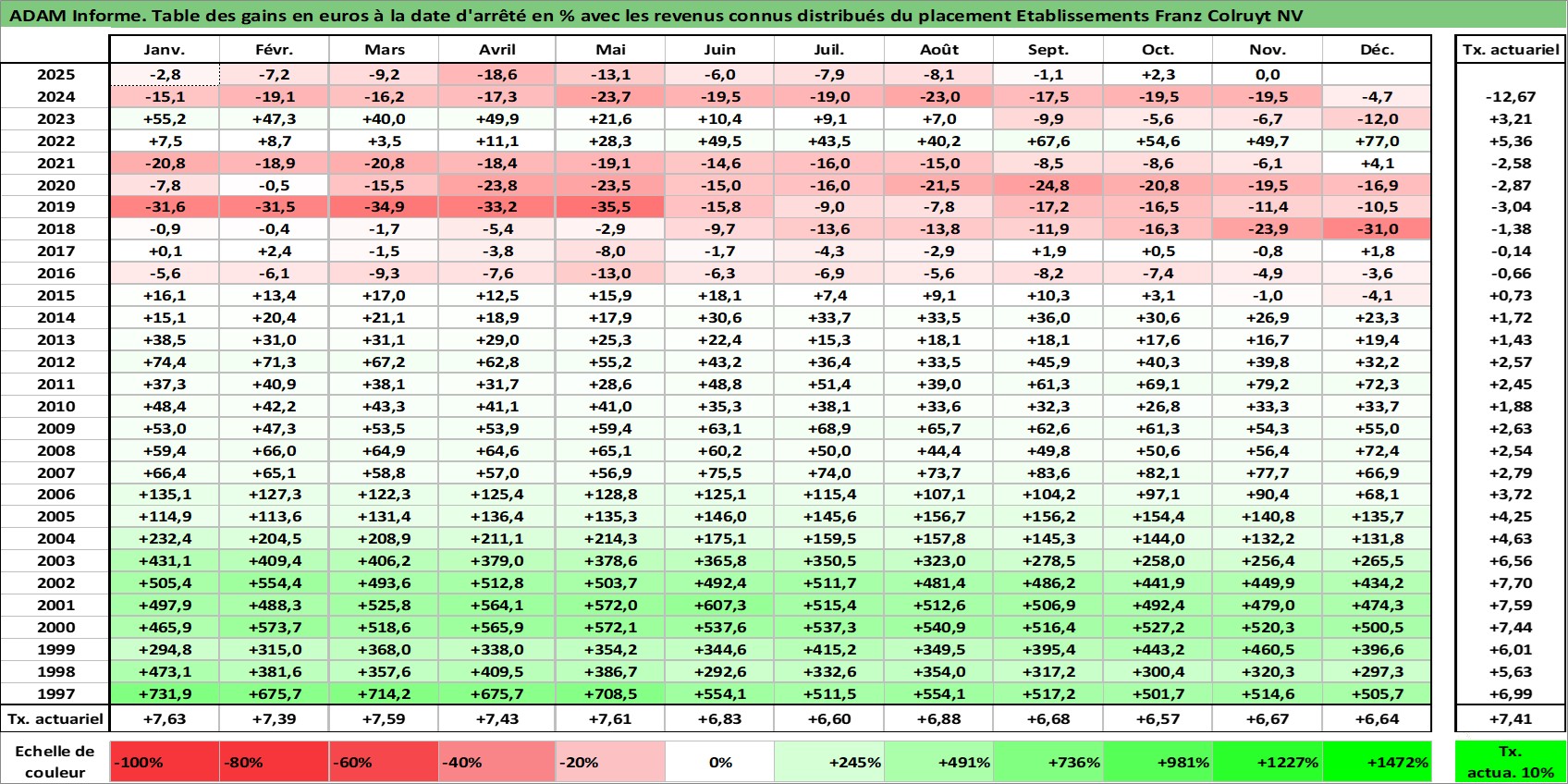Click the ADAM Informe title banner
1568x784 pixels.
[x=784, y=15]
